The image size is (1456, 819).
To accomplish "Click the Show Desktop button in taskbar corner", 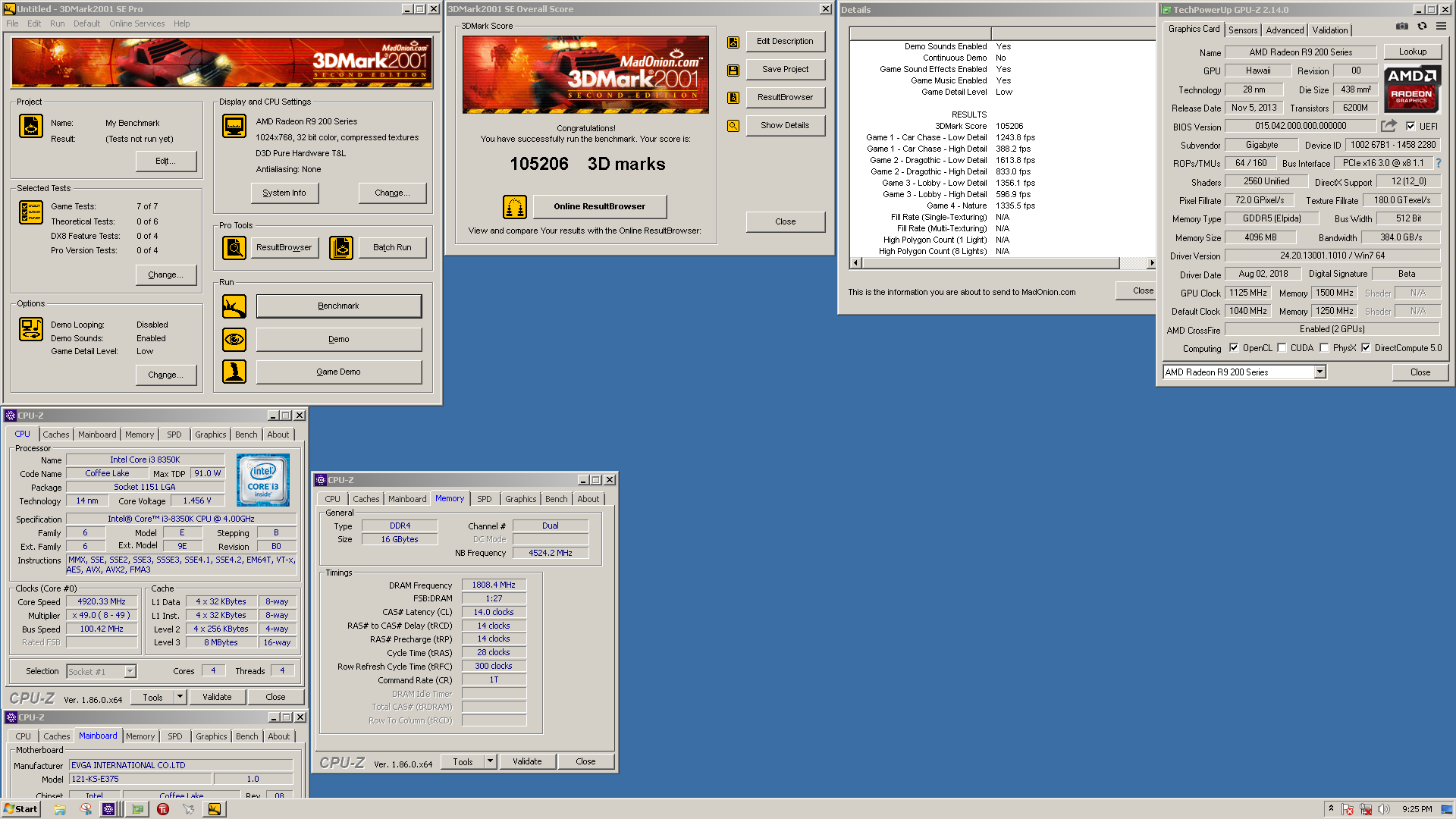I will click(1447, 809).
